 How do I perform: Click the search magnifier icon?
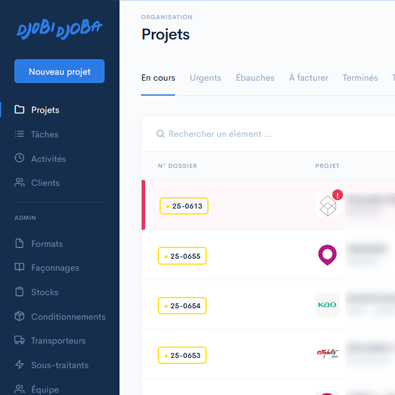tap(160, 134)
